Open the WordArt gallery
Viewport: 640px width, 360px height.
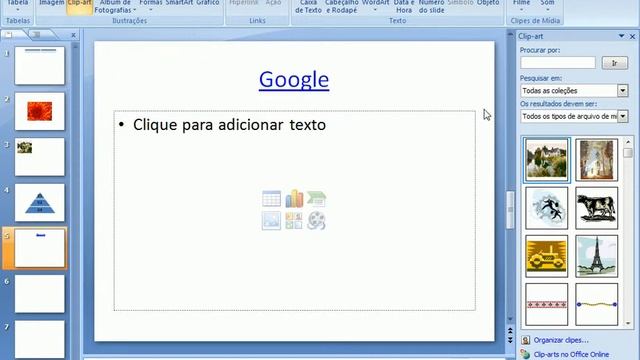tap(375, 7)
